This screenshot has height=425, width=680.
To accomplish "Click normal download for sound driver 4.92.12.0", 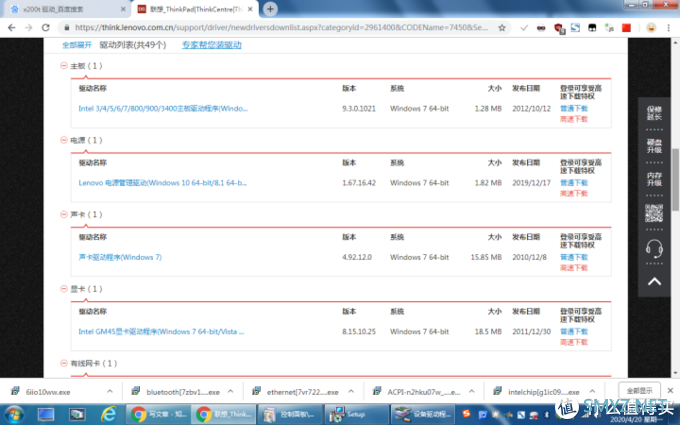I will (574, 257).
